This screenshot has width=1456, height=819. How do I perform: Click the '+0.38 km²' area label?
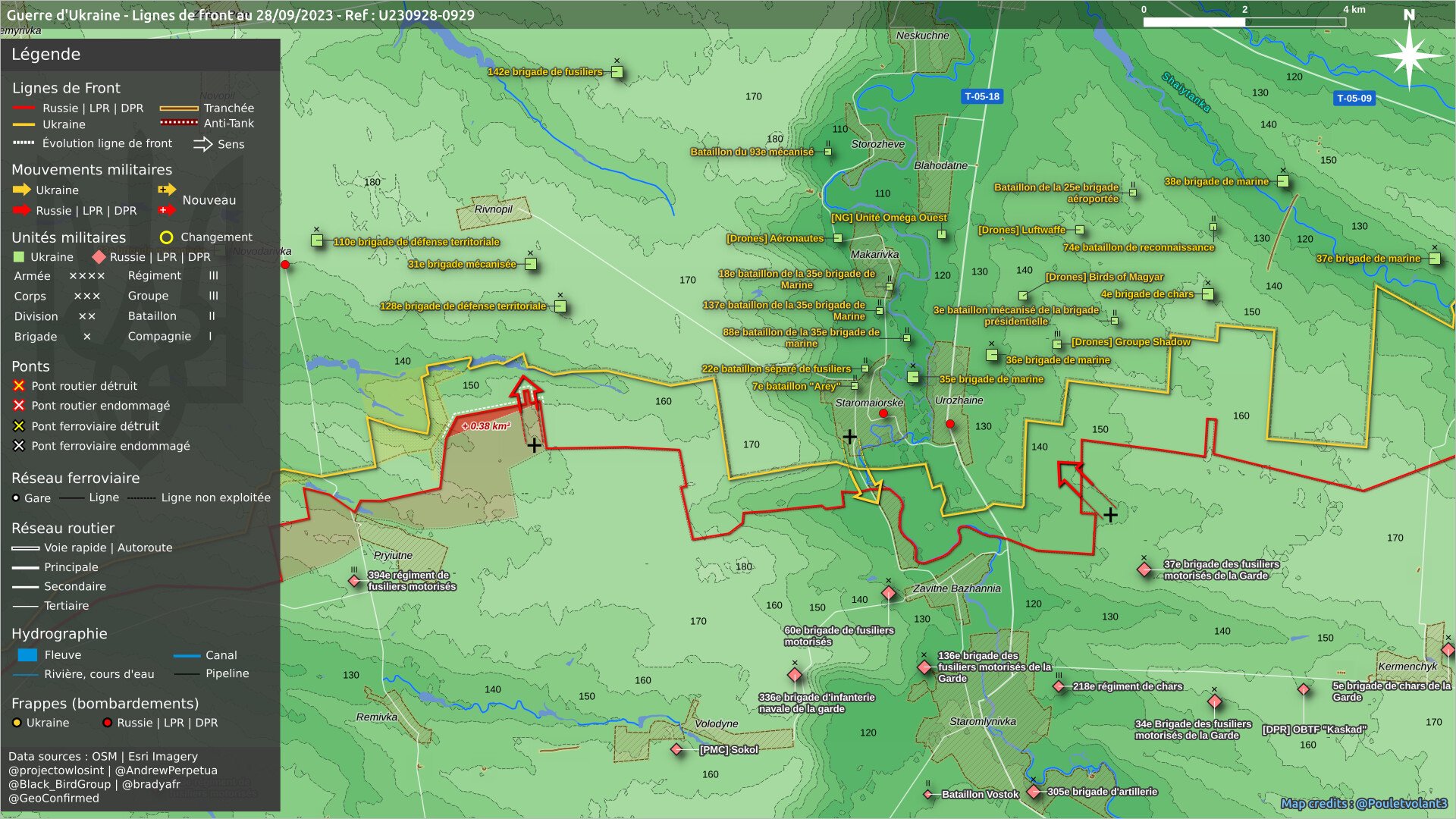point(486,426)
